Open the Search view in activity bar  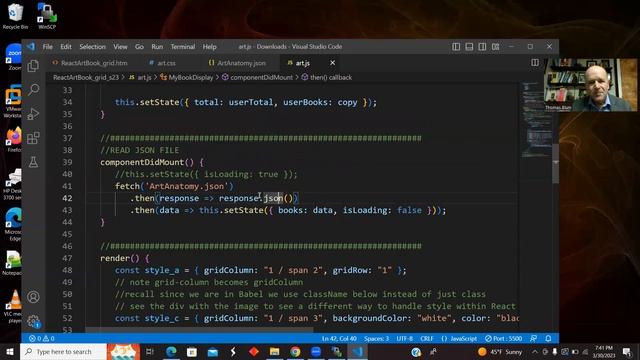(33, 89)
